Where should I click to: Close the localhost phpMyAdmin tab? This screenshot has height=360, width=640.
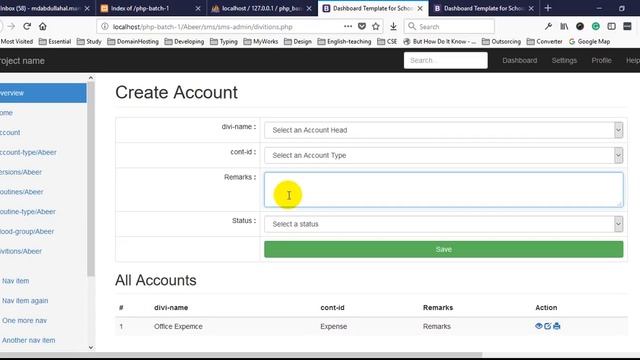pyautogui.click(x=309, y=8)
